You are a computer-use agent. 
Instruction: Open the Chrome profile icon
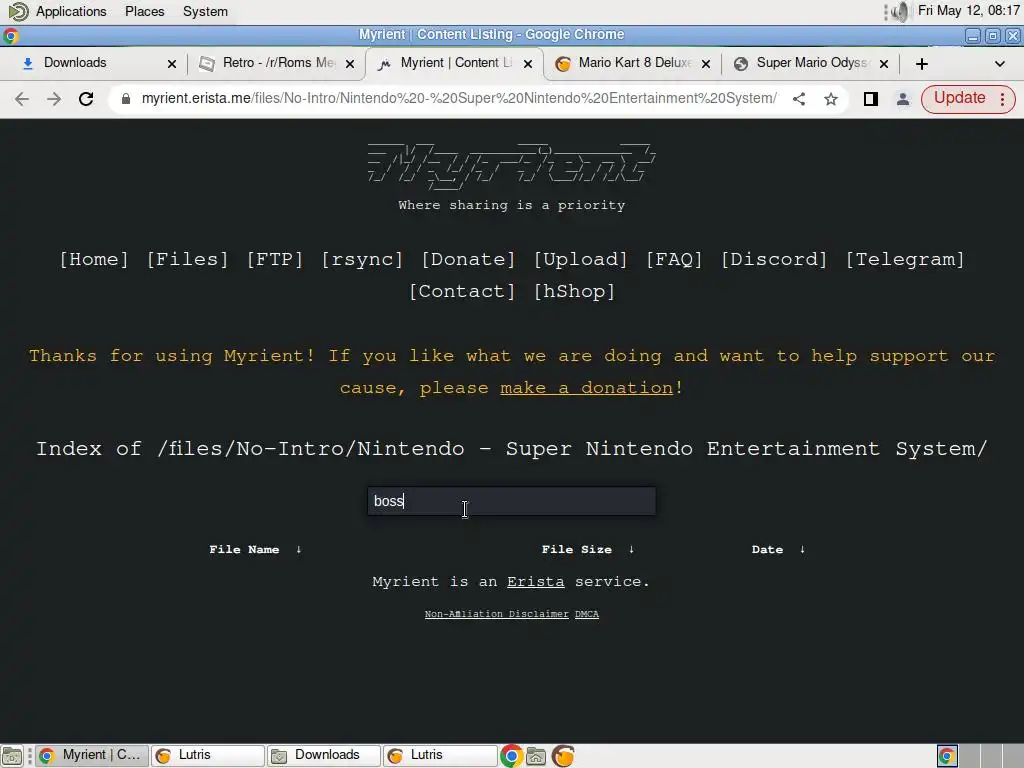coord(903,99)
